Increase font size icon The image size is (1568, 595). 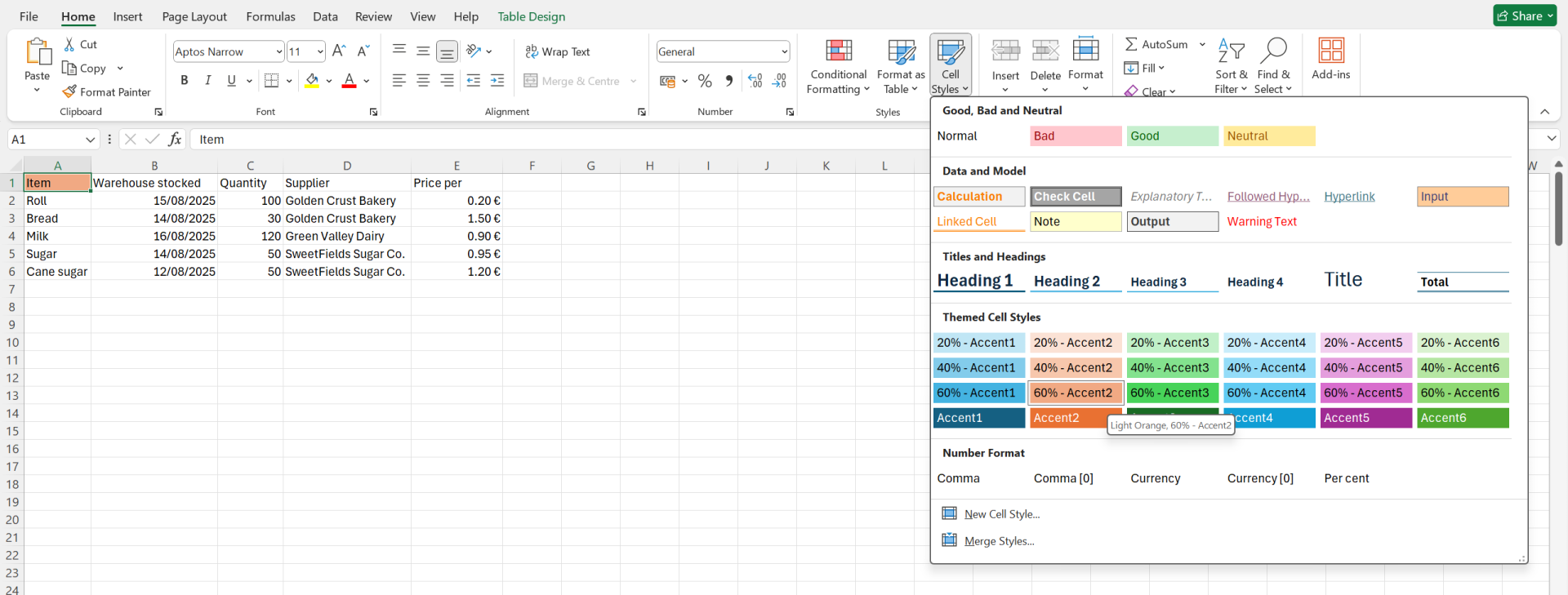(x=339, y=51)
